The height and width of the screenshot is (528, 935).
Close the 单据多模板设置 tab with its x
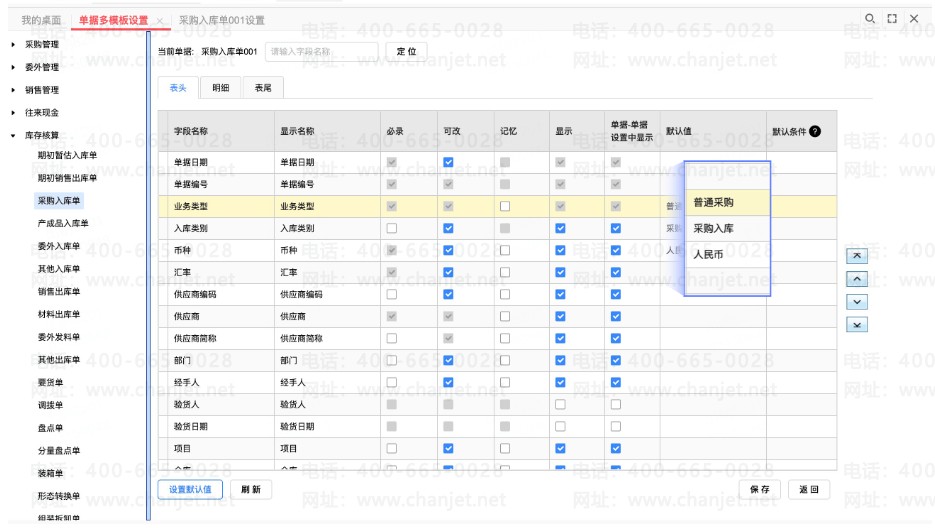tap(160, 21)
